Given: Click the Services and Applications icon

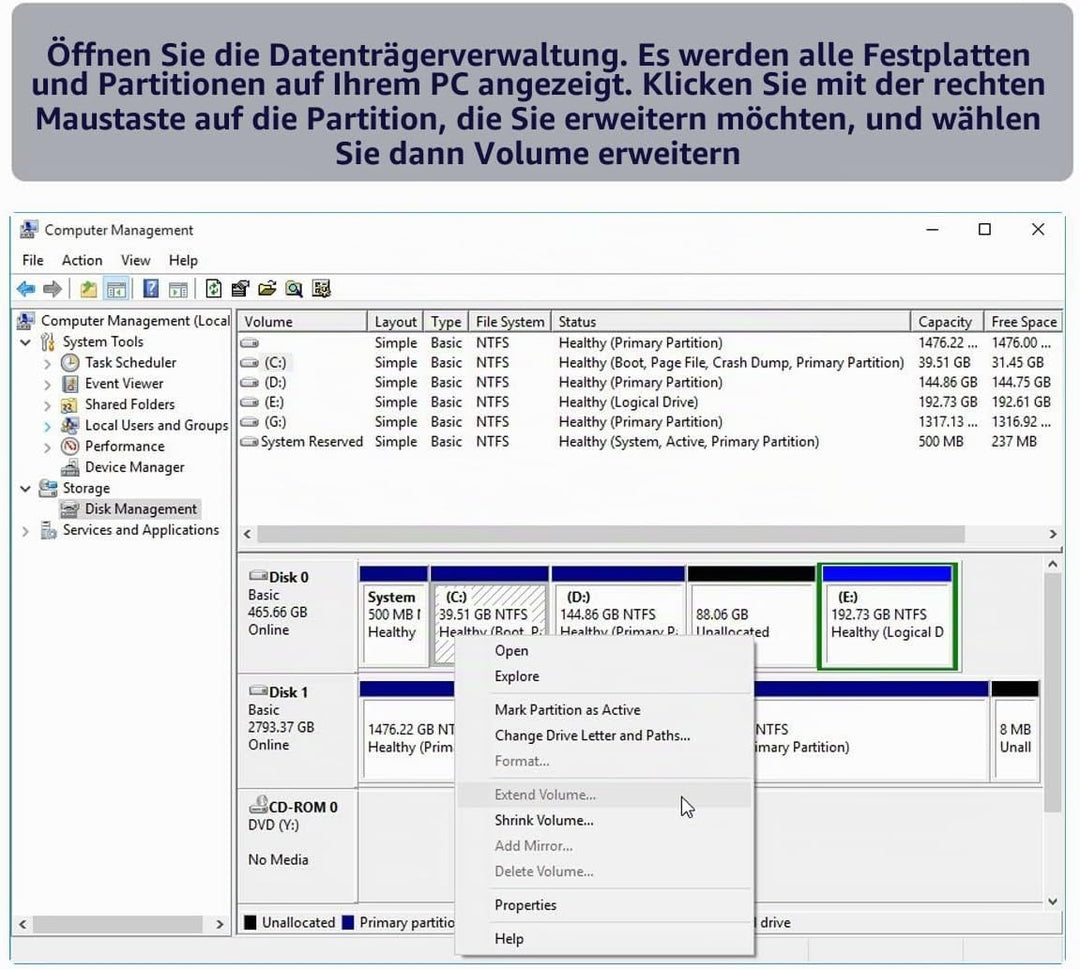Looking at the screenshot, I should [x=48, y=530].
